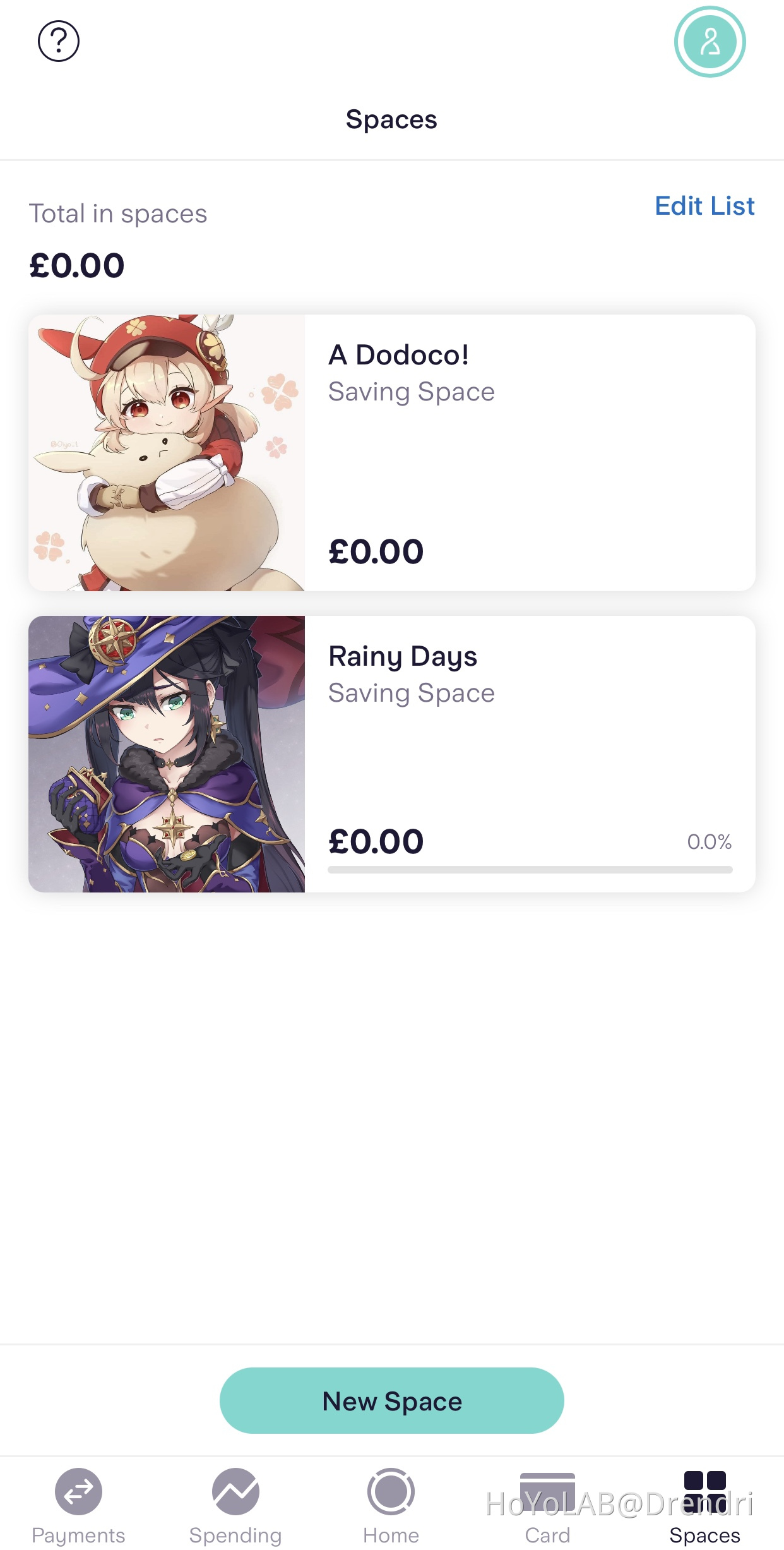Viewport: 784px width, 1550px height.
Task: Click the Rainy Days goal progress bar
Action: coord(530,870)
